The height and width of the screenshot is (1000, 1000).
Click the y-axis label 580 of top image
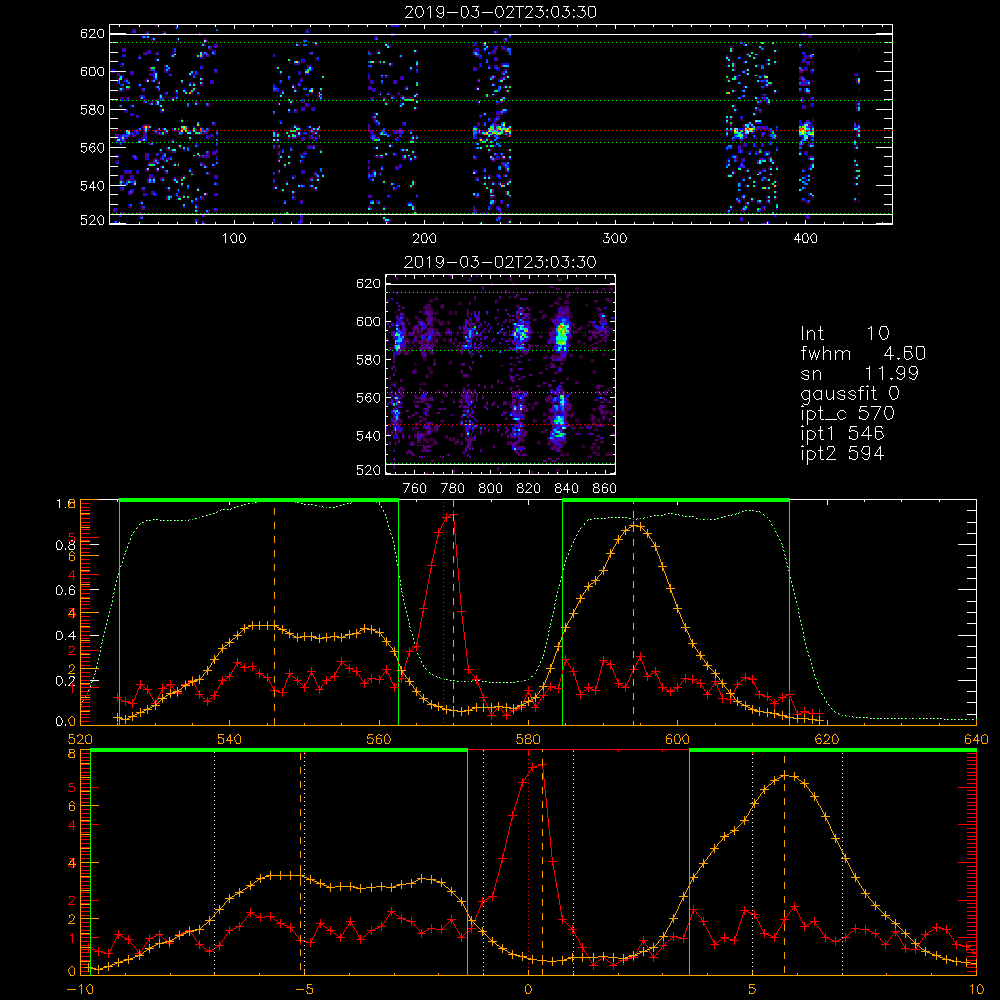tap(92, 110)
